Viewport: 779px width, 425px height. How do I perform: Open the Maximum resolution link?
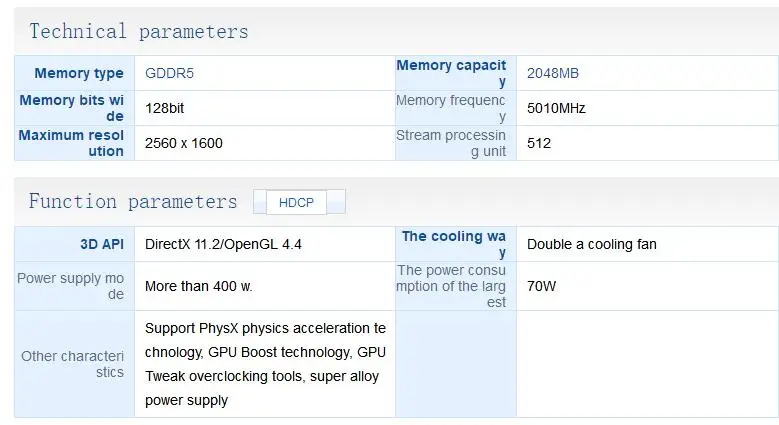(71, 143)
